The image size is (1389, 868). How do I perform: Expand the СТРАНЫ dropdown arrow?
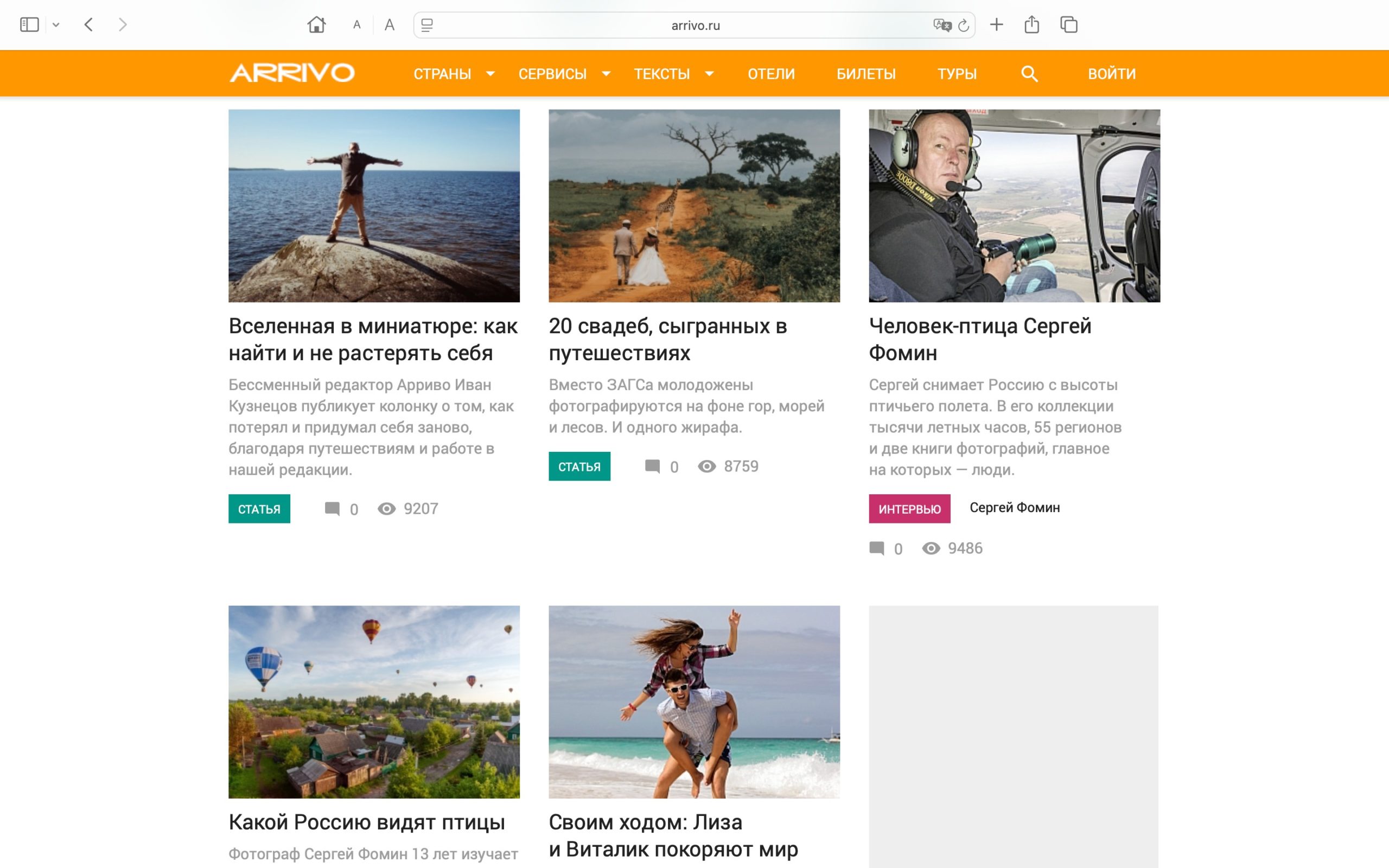click(x=490, y=73)
